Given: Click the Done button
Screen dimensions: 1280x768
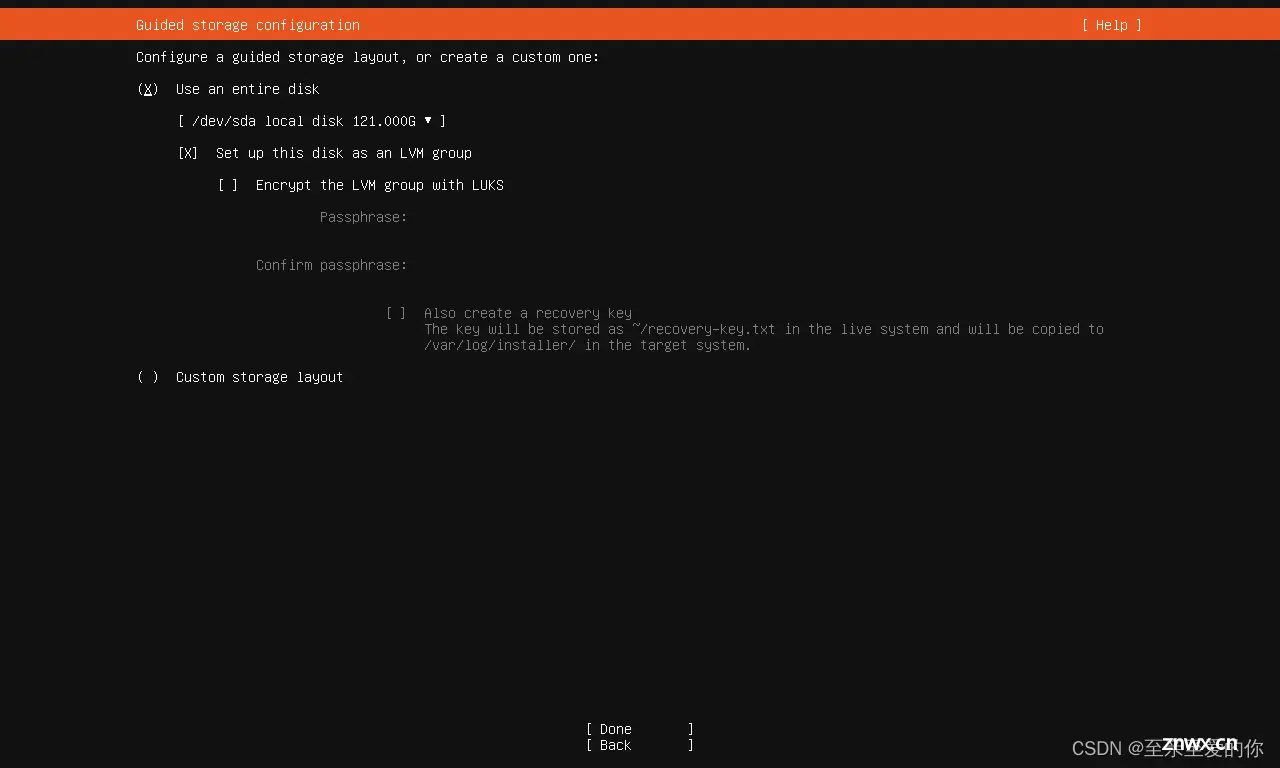Looking at the screenshot, I should pos(640,729).
